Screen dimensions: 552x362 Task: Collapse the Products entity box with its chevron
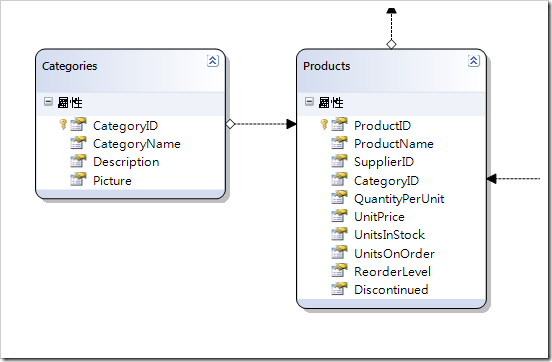pyautogui.click(x=474, y=61)
